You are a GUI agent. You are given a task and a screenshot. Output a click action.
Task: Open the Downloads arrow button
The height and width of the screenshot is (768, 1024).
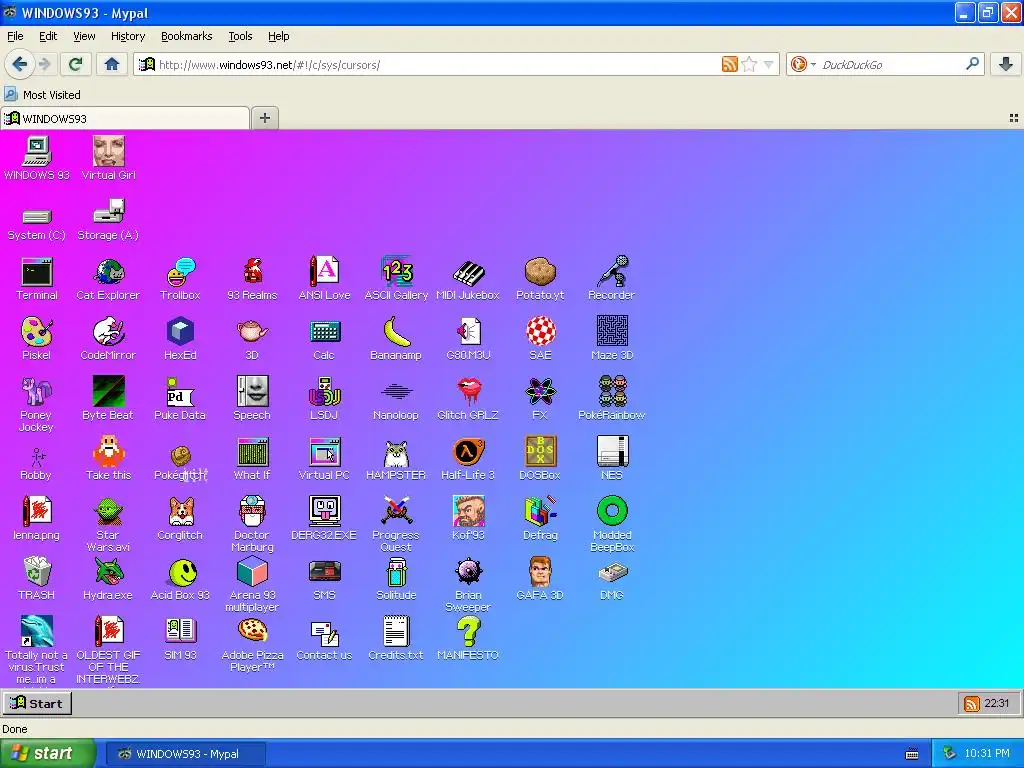point(1006,64)
